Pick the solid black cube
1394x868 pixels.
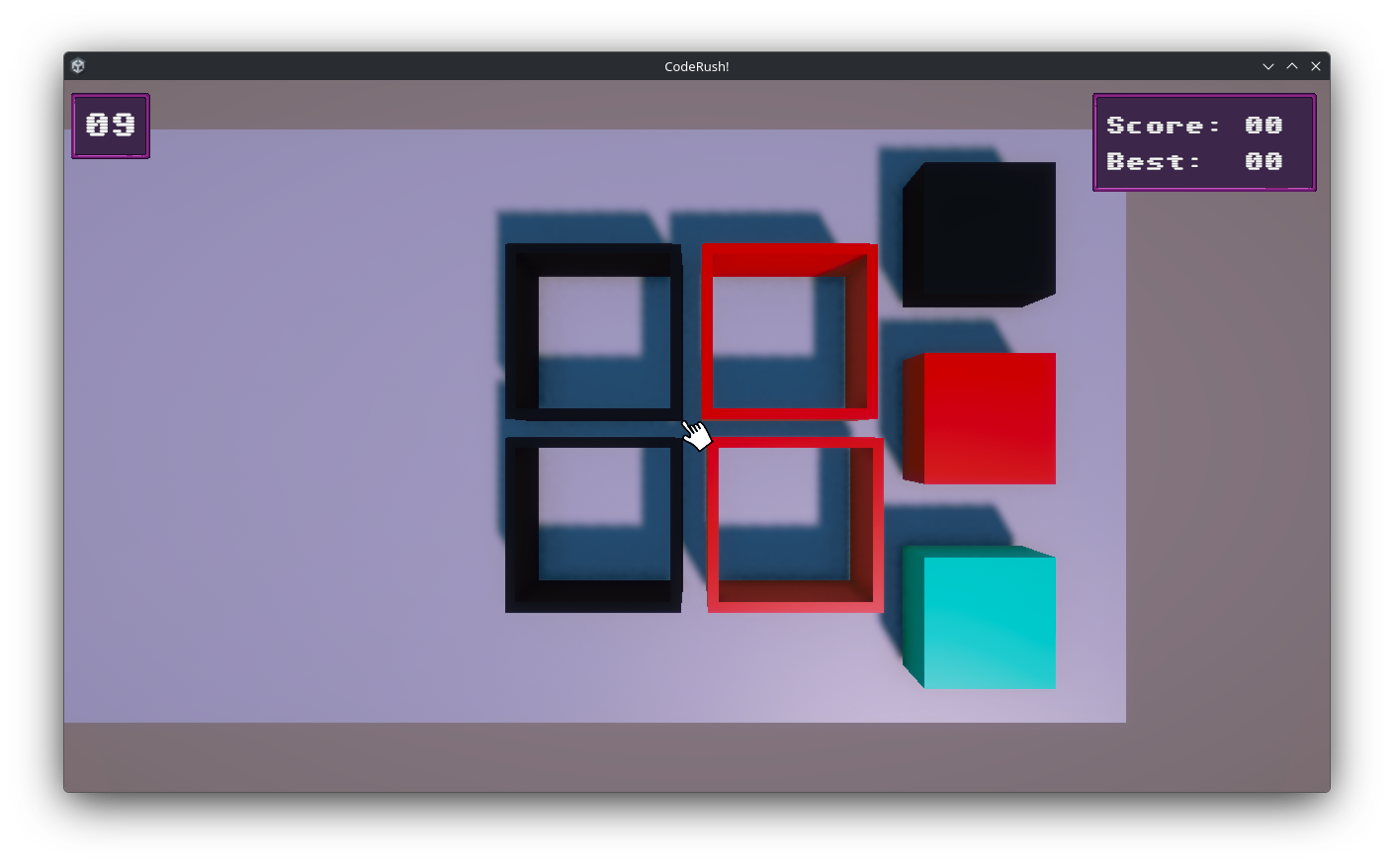tap(979, 234)
